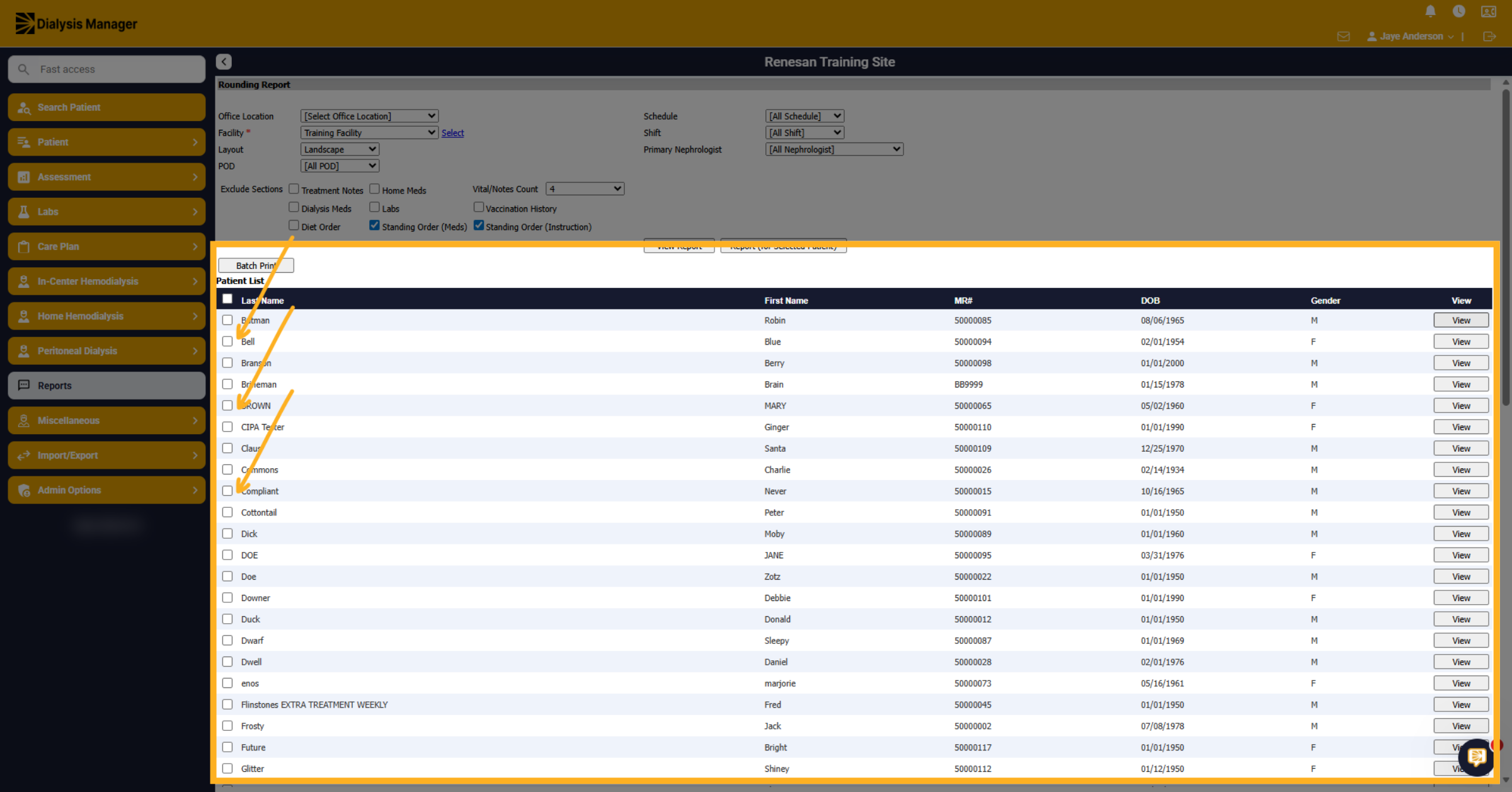Open the chat support bubble icon

1477,757
